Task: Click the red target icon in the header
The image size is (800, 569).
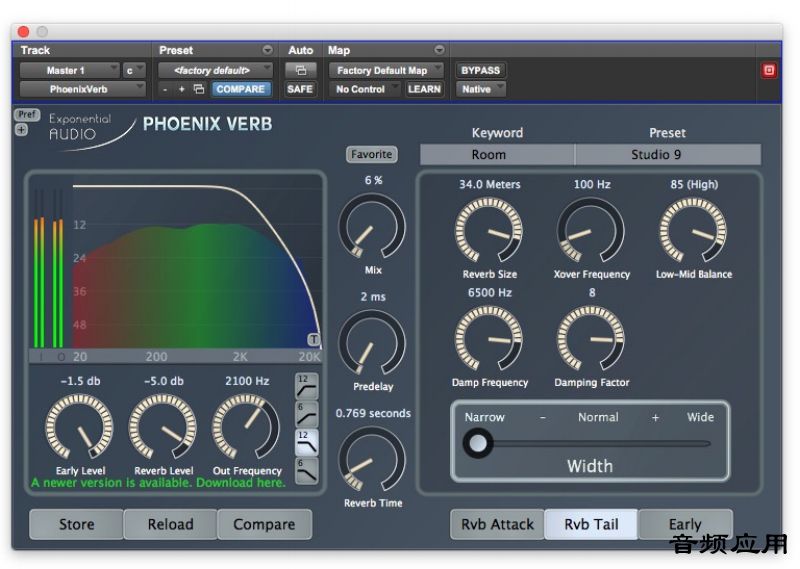Action: click(769, 70)
